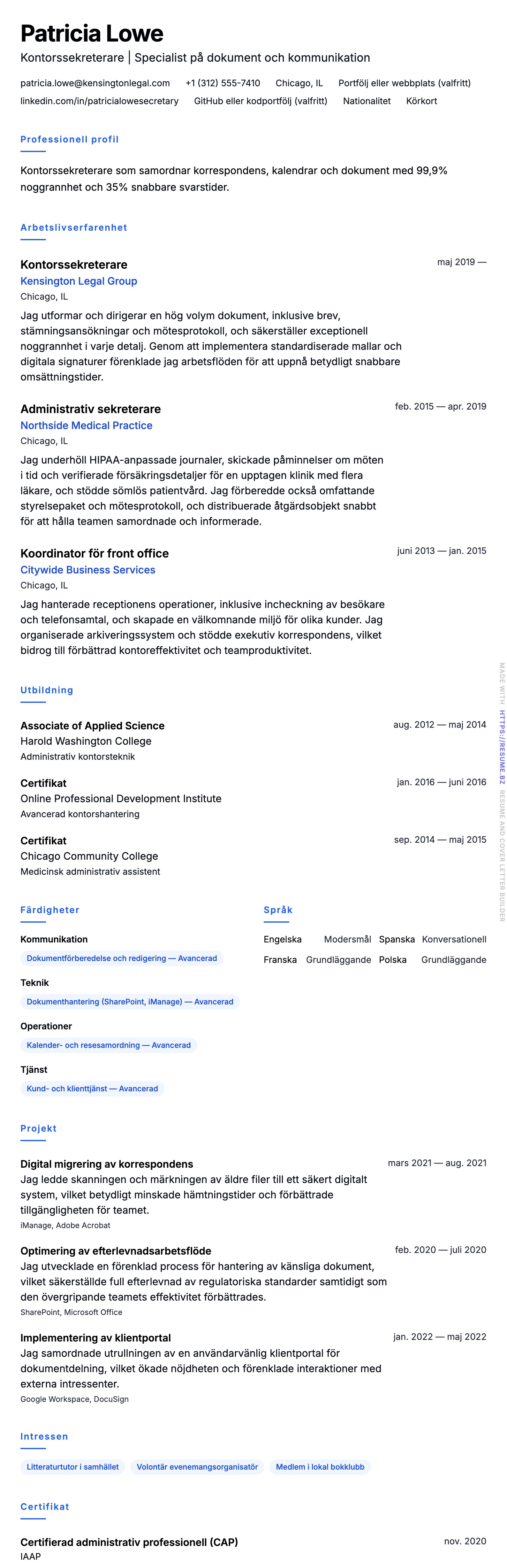Click the Kensington Legal Group company link

(79, 281)
